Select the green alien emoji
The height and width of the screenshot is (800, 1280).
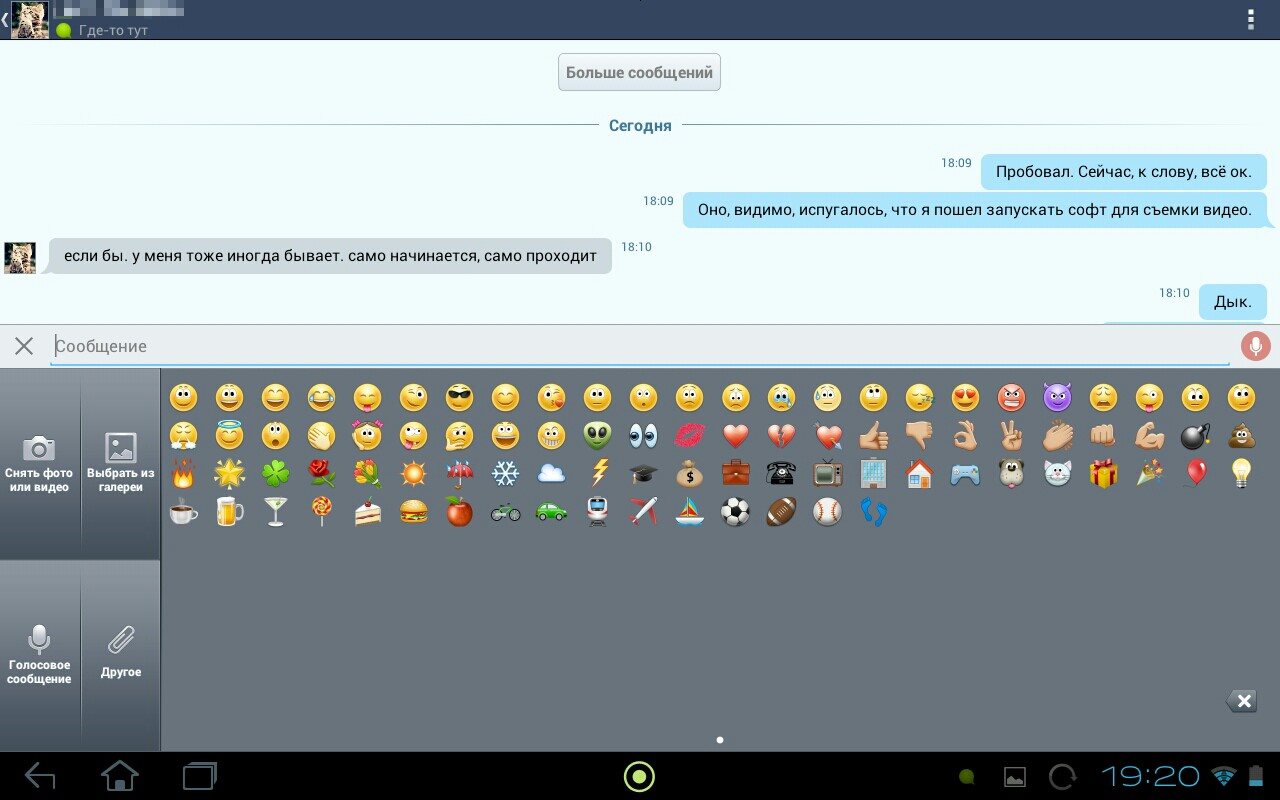pyautogui.click(x=597, y=436)
